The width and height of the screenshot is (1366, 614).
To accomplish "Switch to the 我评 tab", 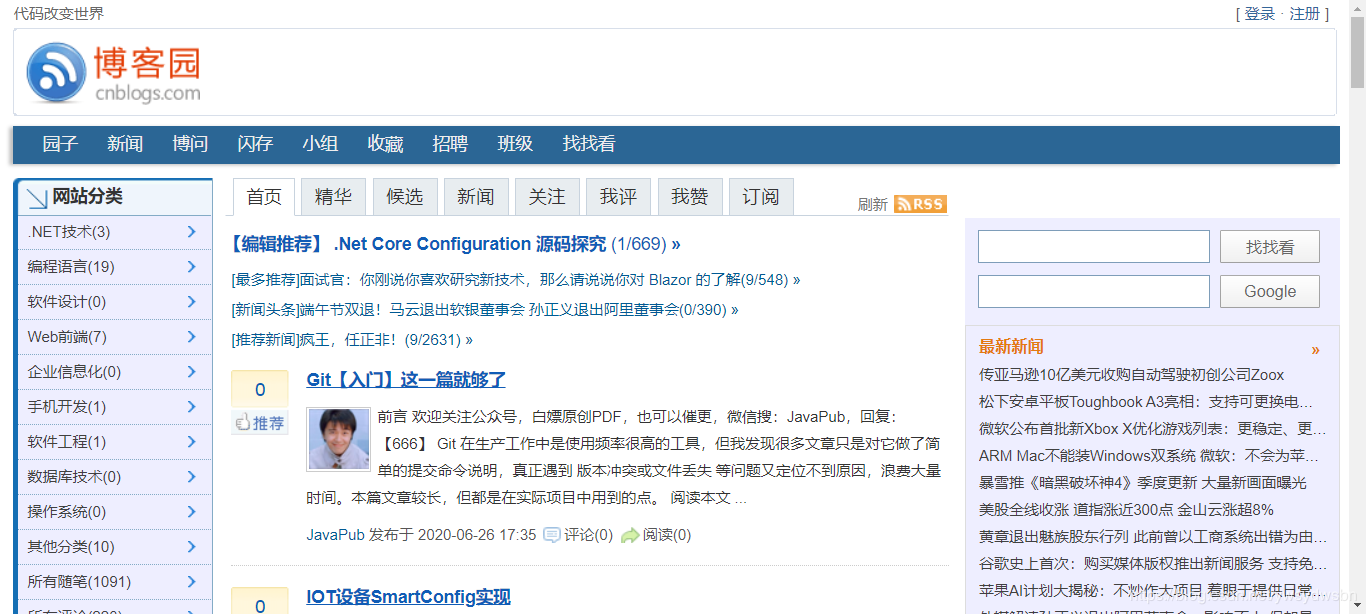I will tap(618, 197).
